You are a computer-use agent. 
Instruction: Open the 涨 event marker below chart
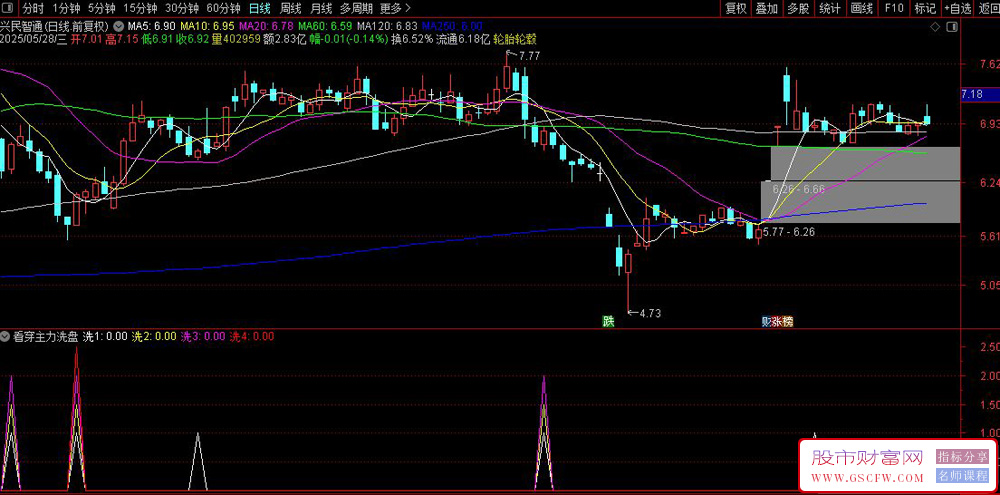point(777,321)
